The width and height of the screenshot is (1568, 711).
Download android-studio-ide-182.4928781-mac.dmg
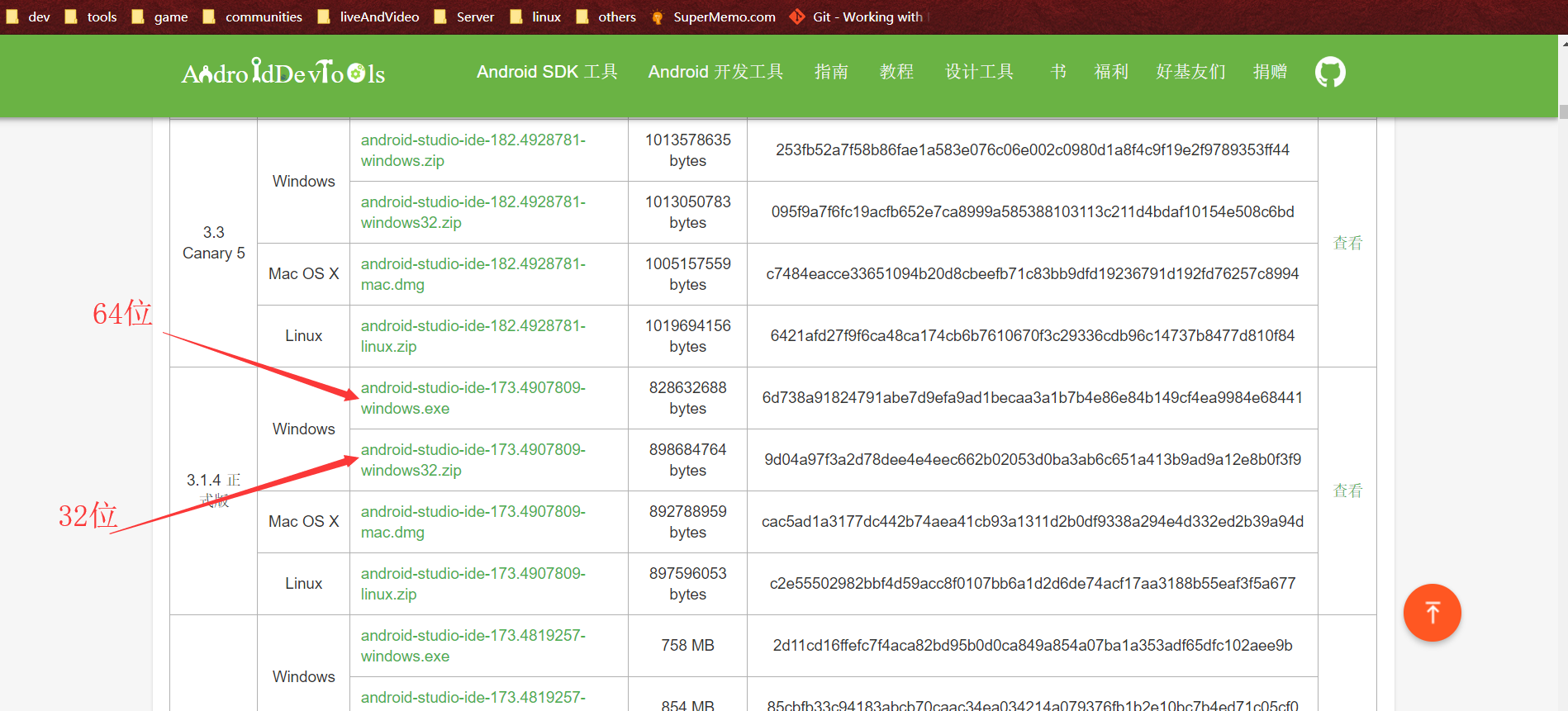(473, 274)
